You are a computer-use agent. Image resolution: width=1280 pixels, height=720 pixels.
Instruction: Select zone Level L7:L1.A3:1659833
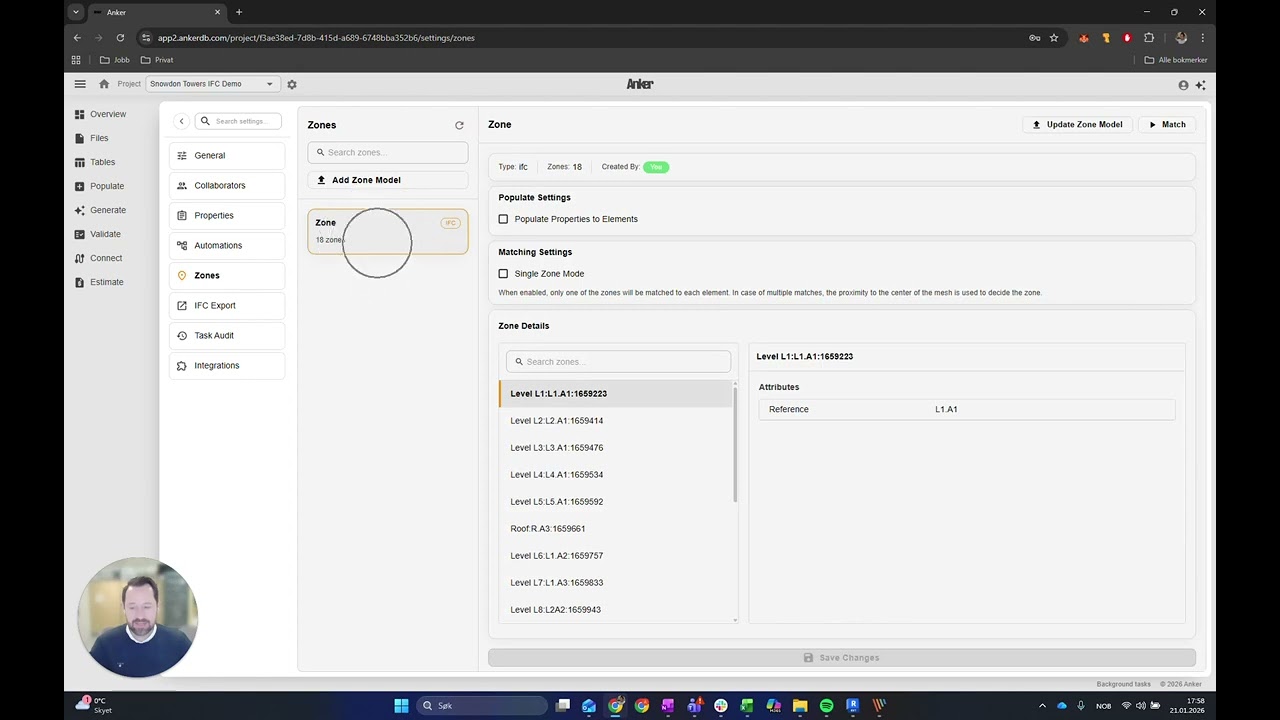pos(615,583)
